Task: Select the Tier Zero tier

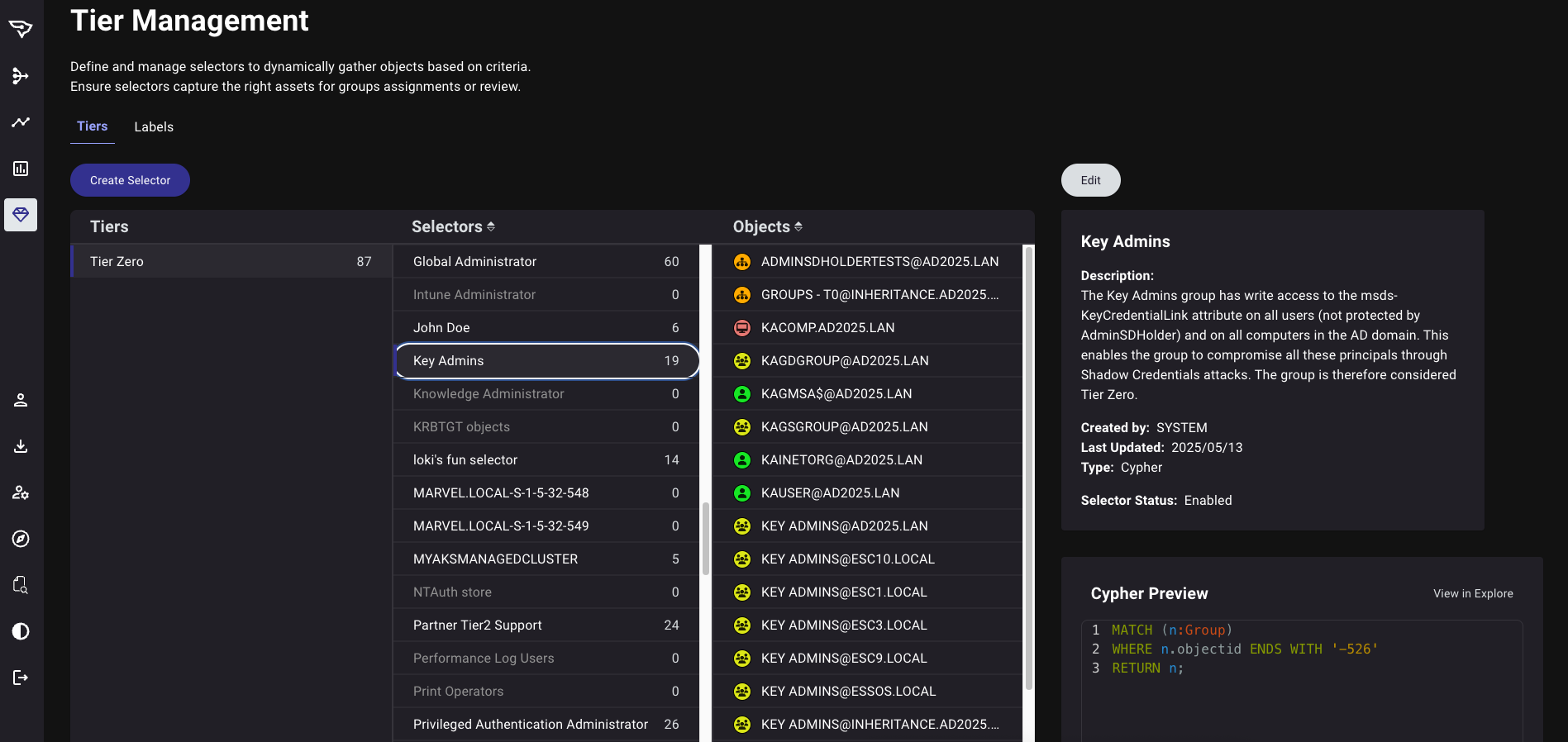Action: pos(231,261)
